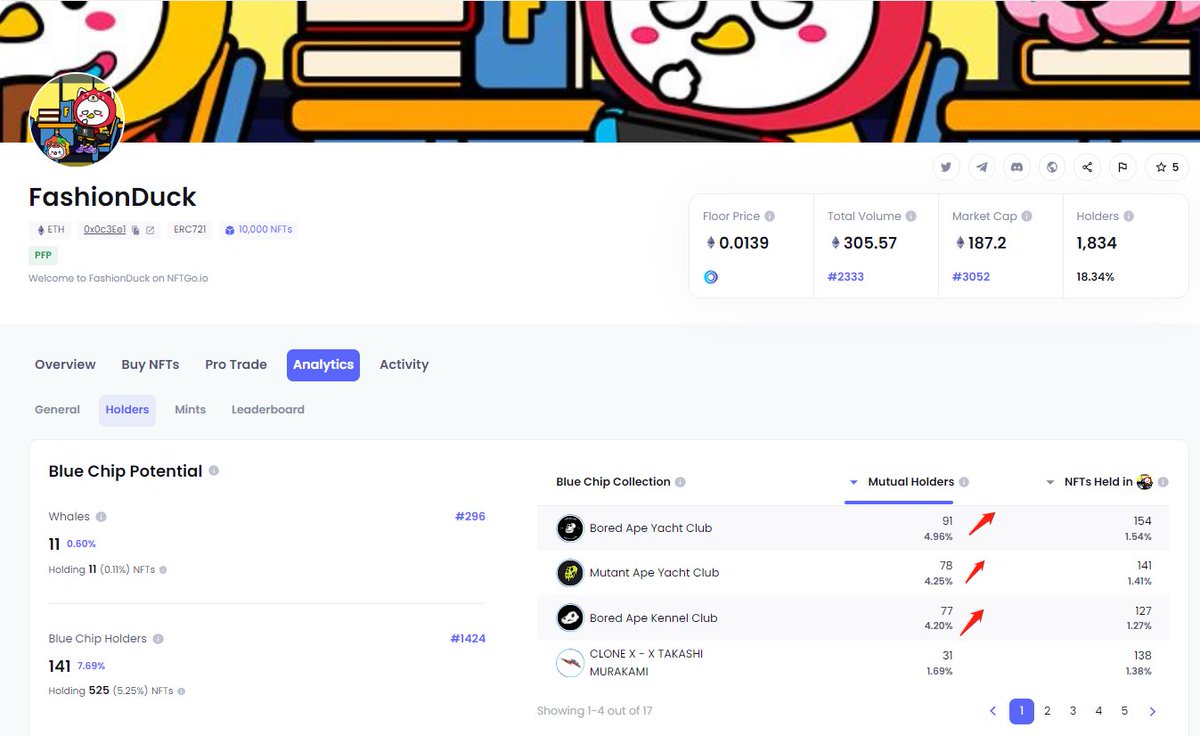Click the report flag icon
Screen dimensions: 1200x736
1123,167
